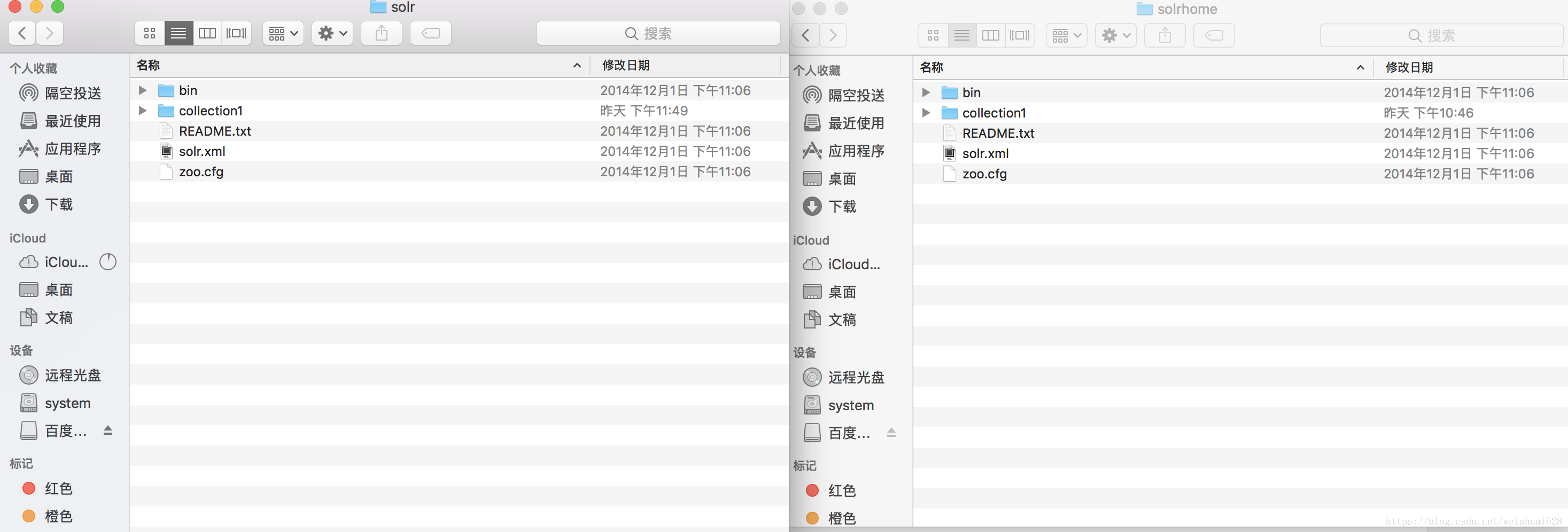Switch solrhome window to cover flow view
This screenshot has height=532, width=1568.
pos(1020,35)
